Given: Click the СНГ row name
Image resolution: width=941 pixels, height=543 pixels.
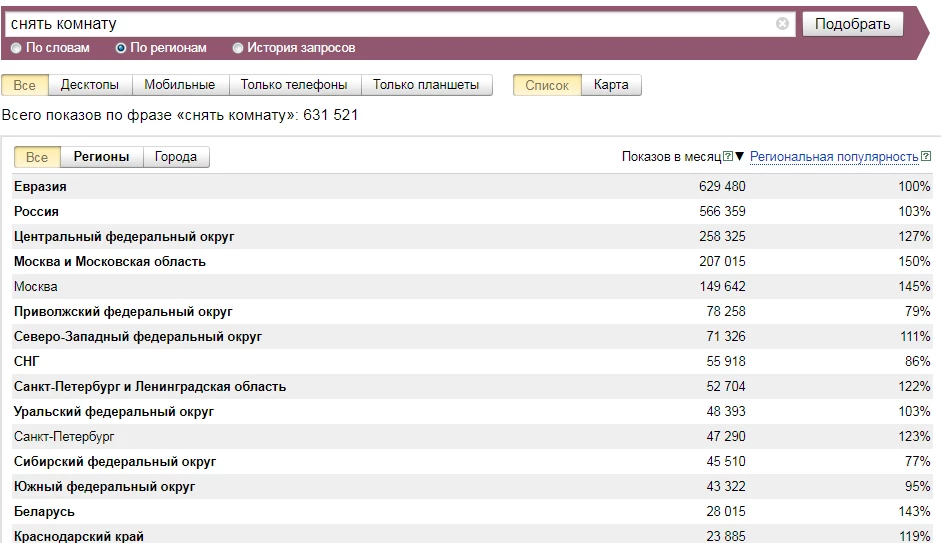Looking at the screenshot, I should tap(26, 361).
